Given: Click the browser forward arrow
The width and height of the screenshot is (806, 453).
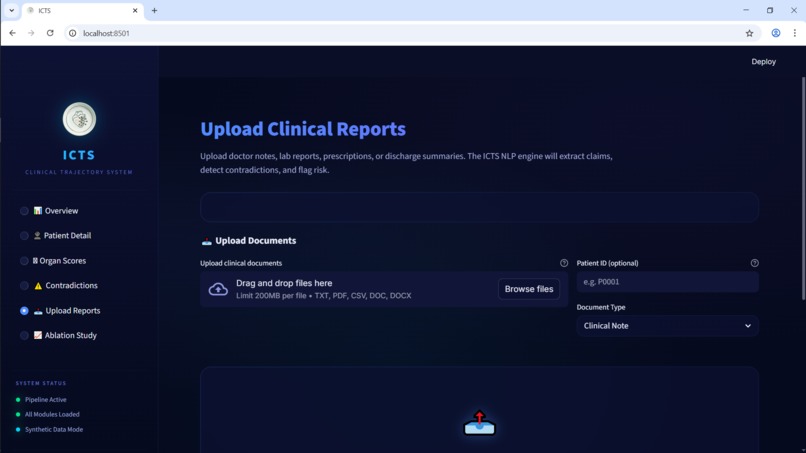Looking at the screenshot, I should tap(31, 33).
